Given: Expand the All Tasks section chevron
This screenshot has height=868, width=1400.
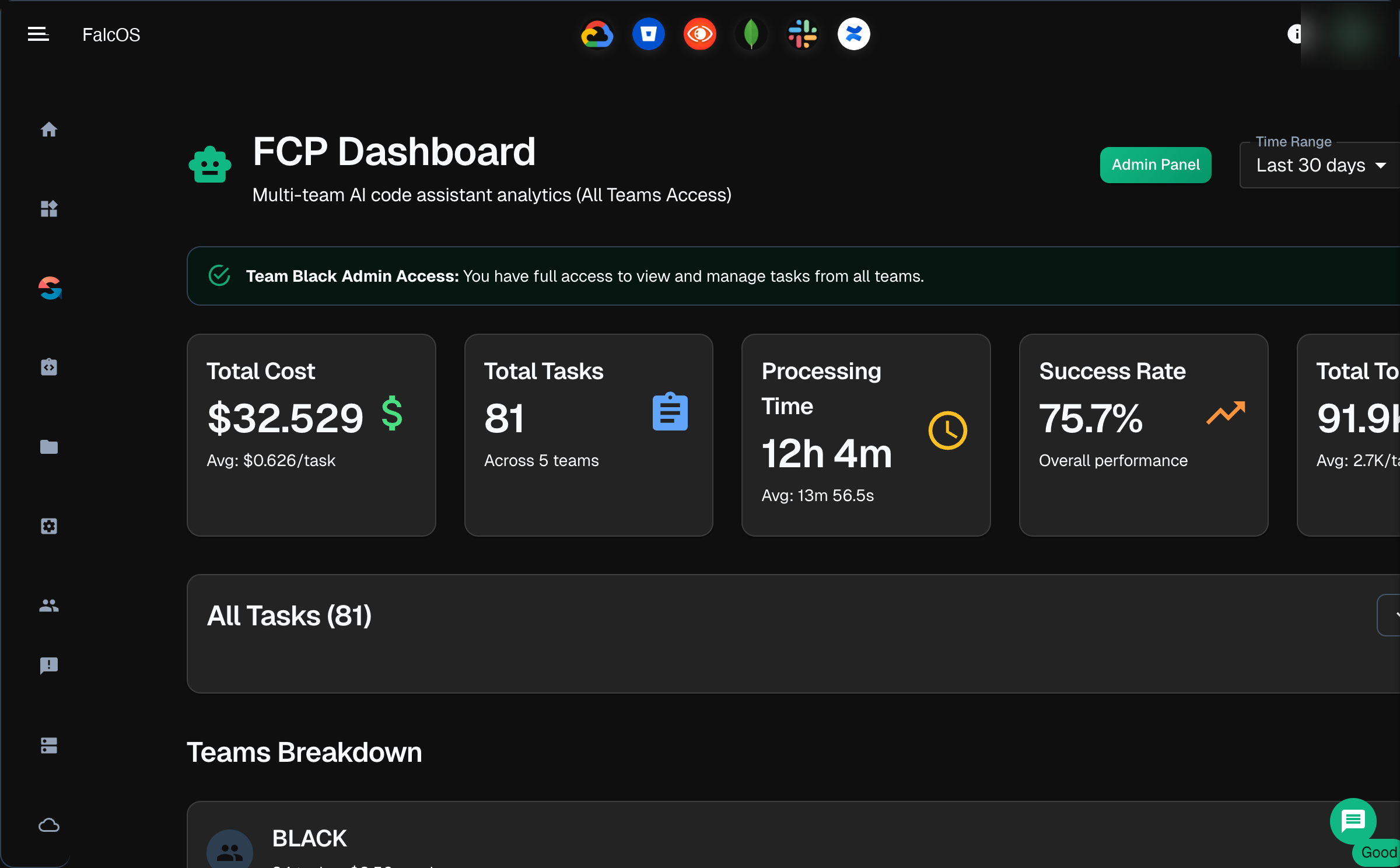Looking at the screenshot, I should pyautogui.click(x=1396, y=615).
